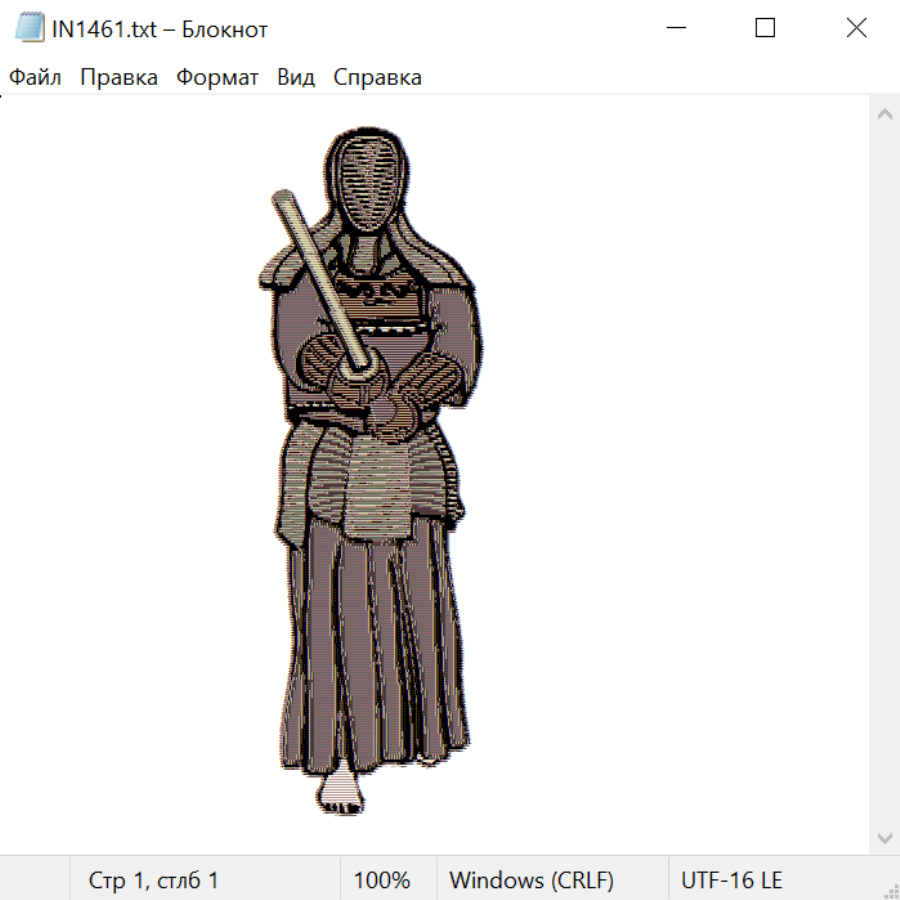Click the vertical scrollbar track
This screenshot has width=900, height=900.
[x=884, y=475]
